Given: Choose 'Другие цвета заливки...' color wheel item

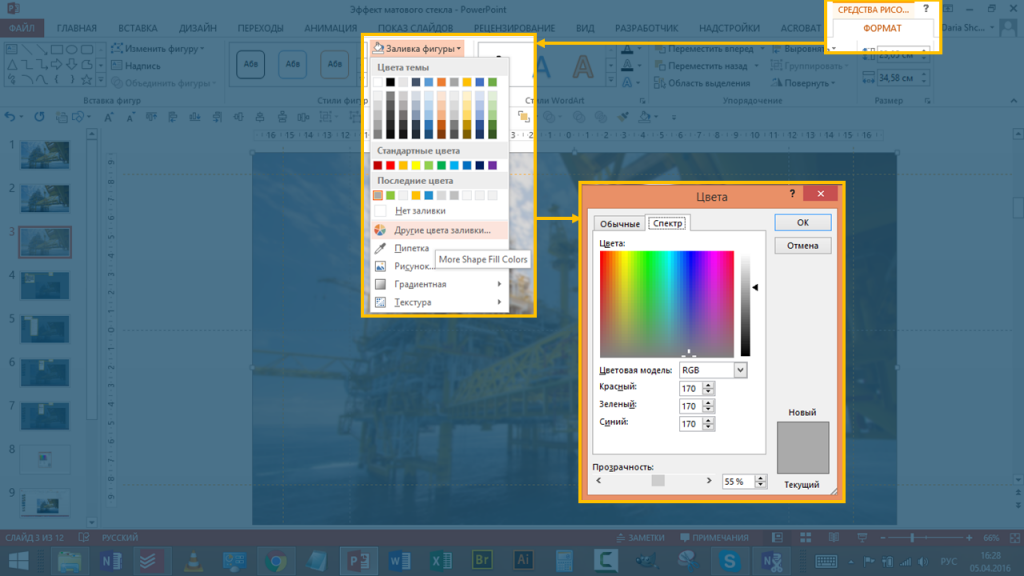Looking at the screenshot, I should click(x=441, y=230).
